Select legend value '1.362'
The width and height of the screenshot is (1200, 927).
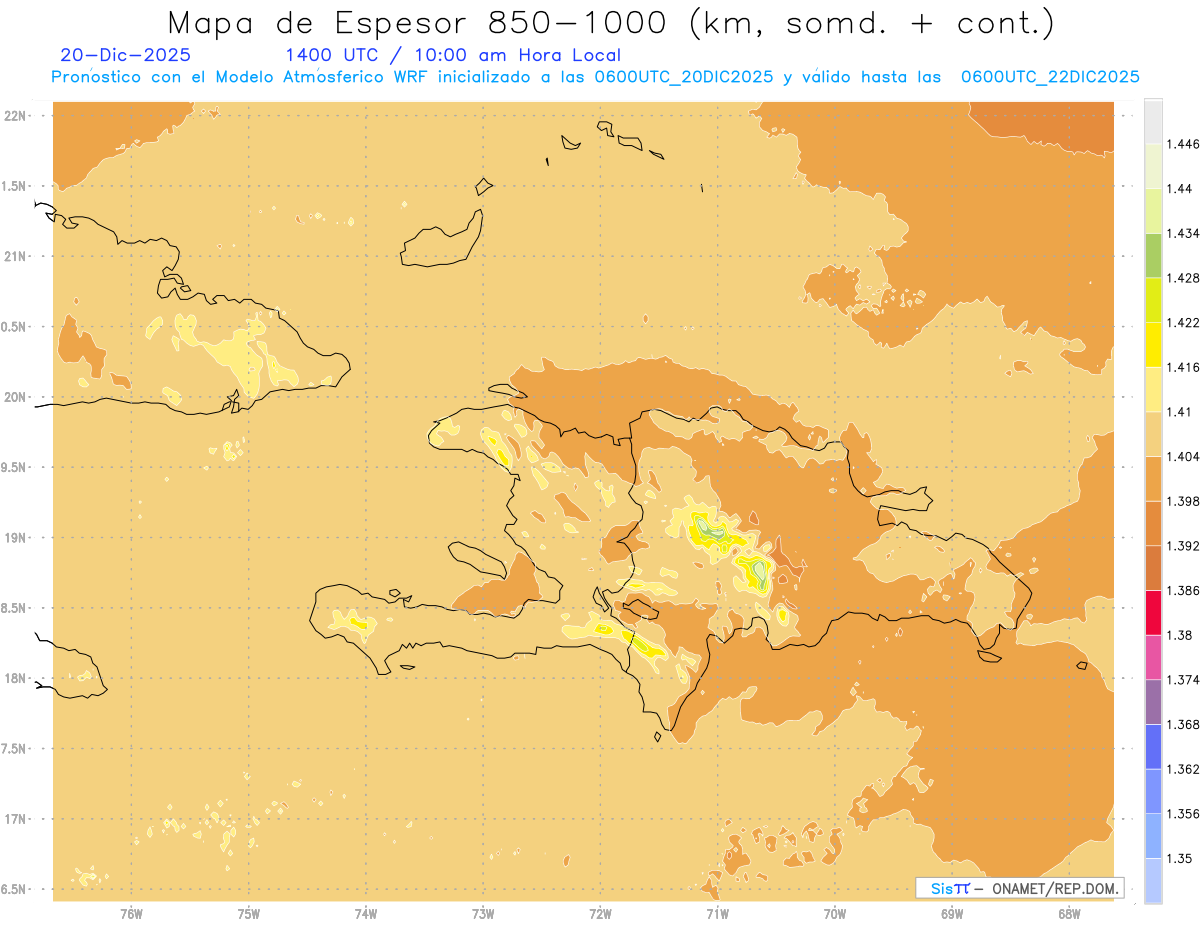(1183, 769)
